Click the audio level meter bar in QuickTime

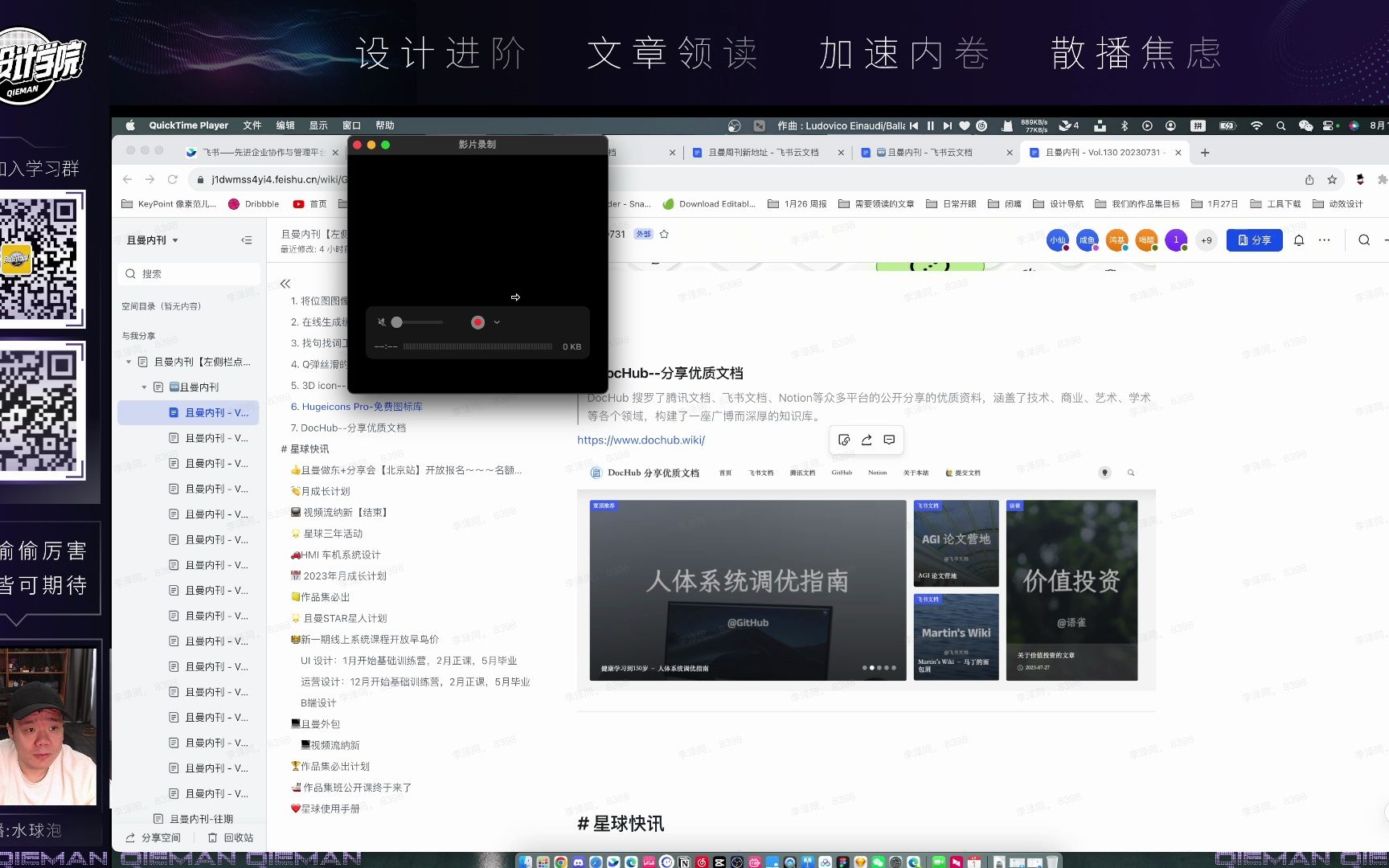click(477, 346)
